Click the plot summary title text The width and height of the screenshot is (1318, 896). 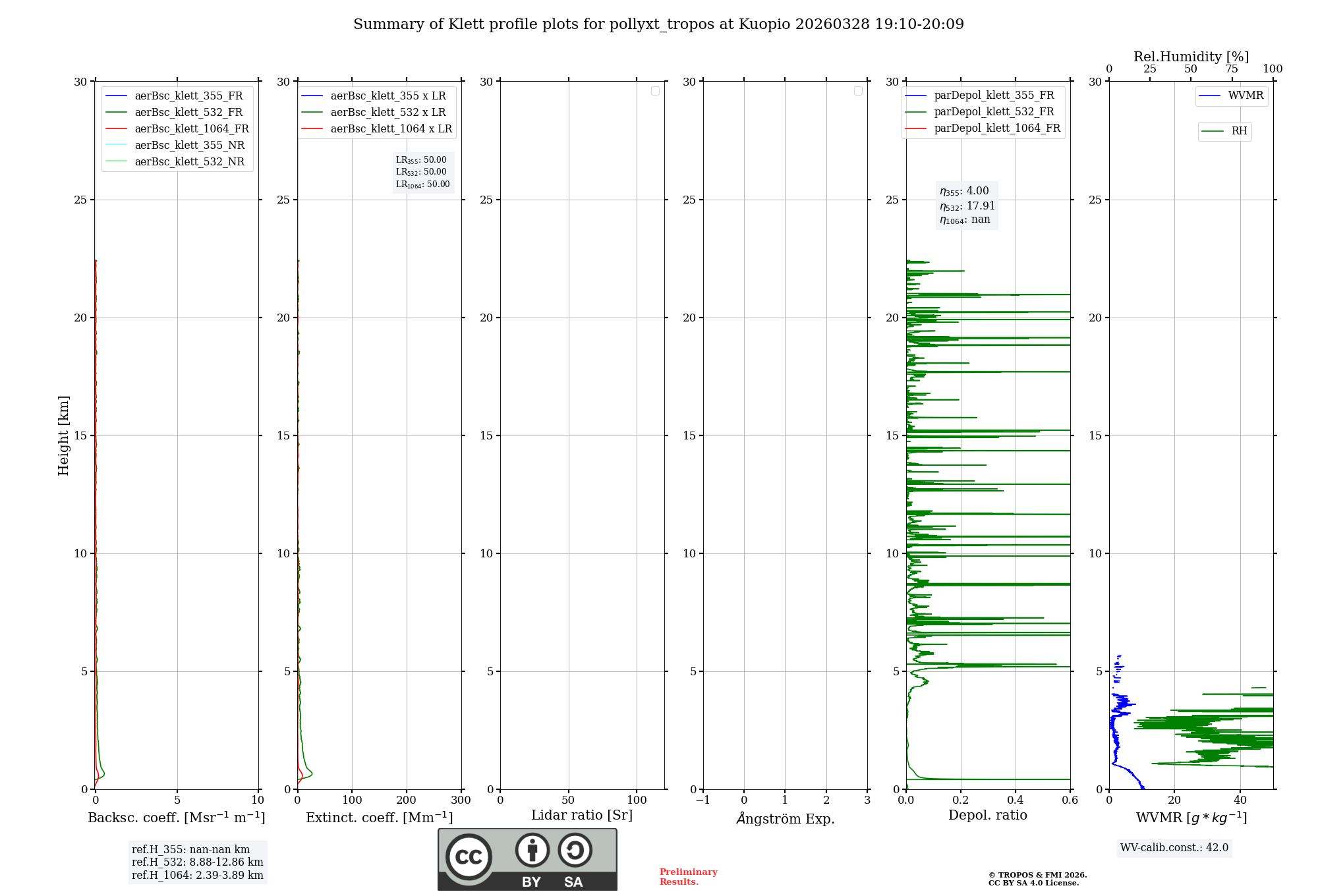coord(658,24)
